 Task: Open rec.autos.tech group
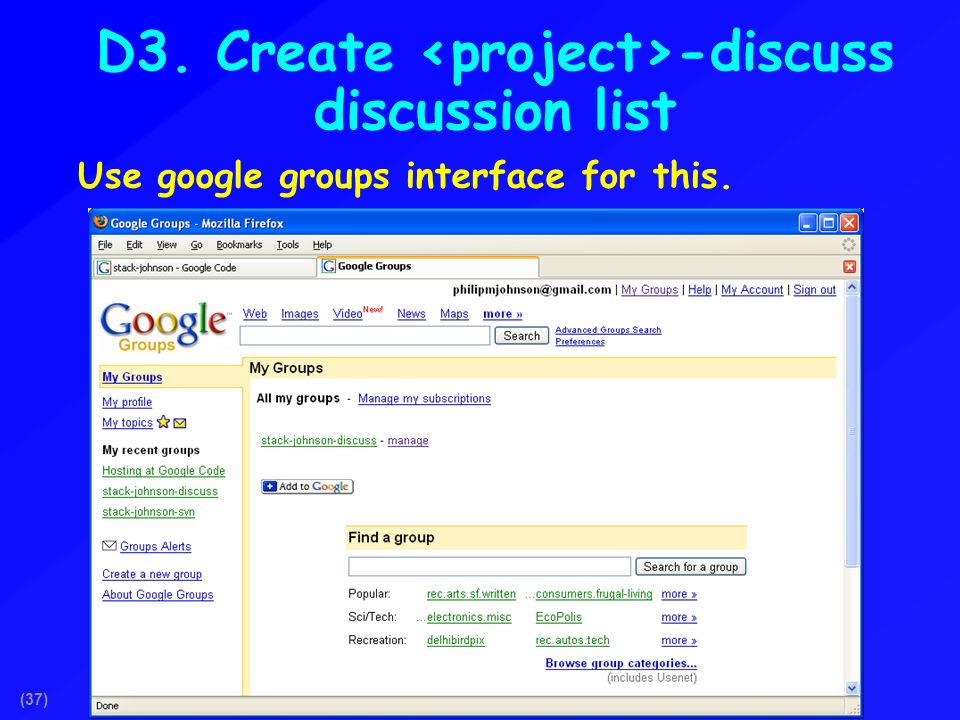(572, 640)
